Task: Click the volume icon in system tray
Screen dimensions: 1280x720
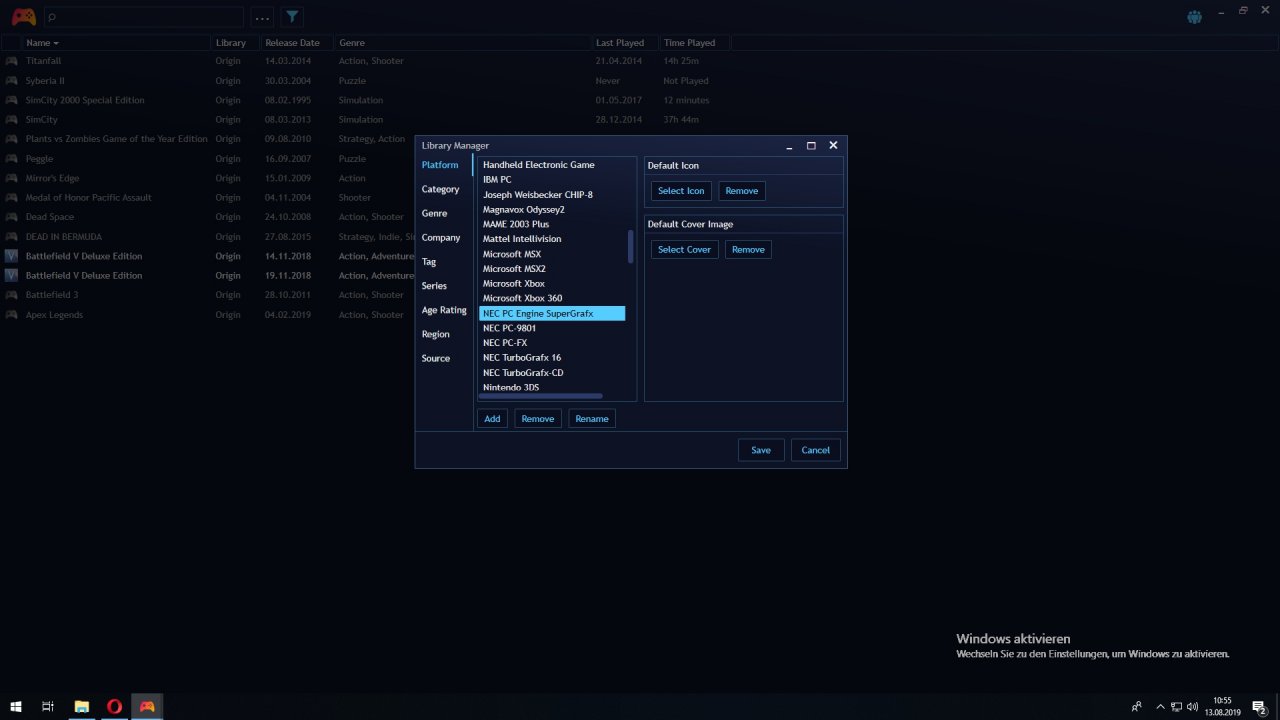Action: coord(1193,706)
